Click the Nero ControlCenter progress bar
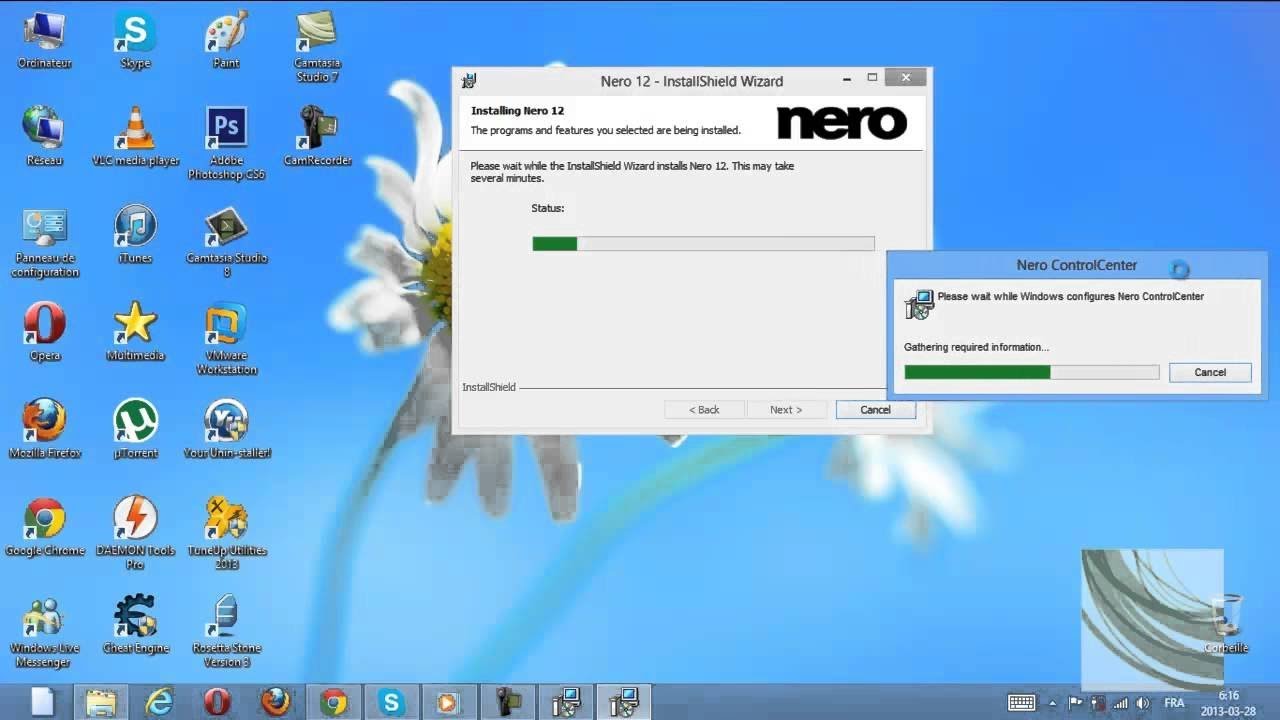Image resolution: width=1280 pixels, height=720 pixels. [1031, 372]
